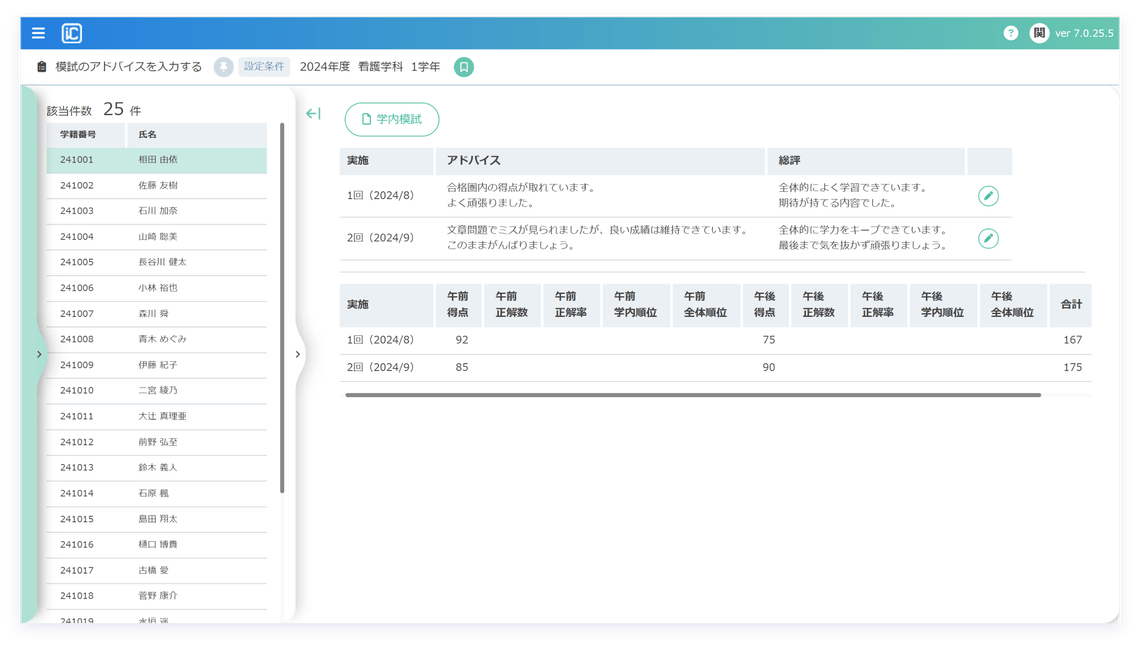The width and height of the screenshot is (1140, 648).
Task: Click the 学籍番号 column header
Action: tap(78, 134)
